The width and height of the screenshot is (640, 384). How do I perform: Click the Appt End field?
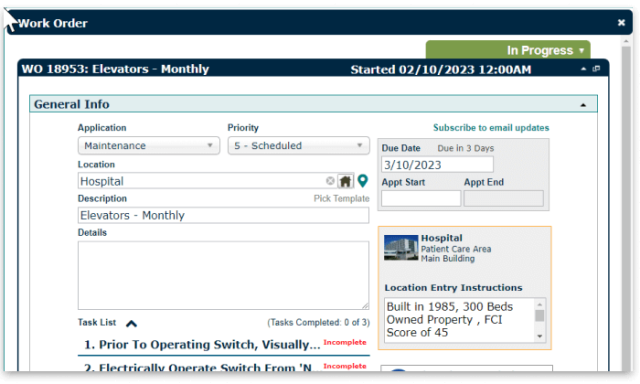[503, 199]
